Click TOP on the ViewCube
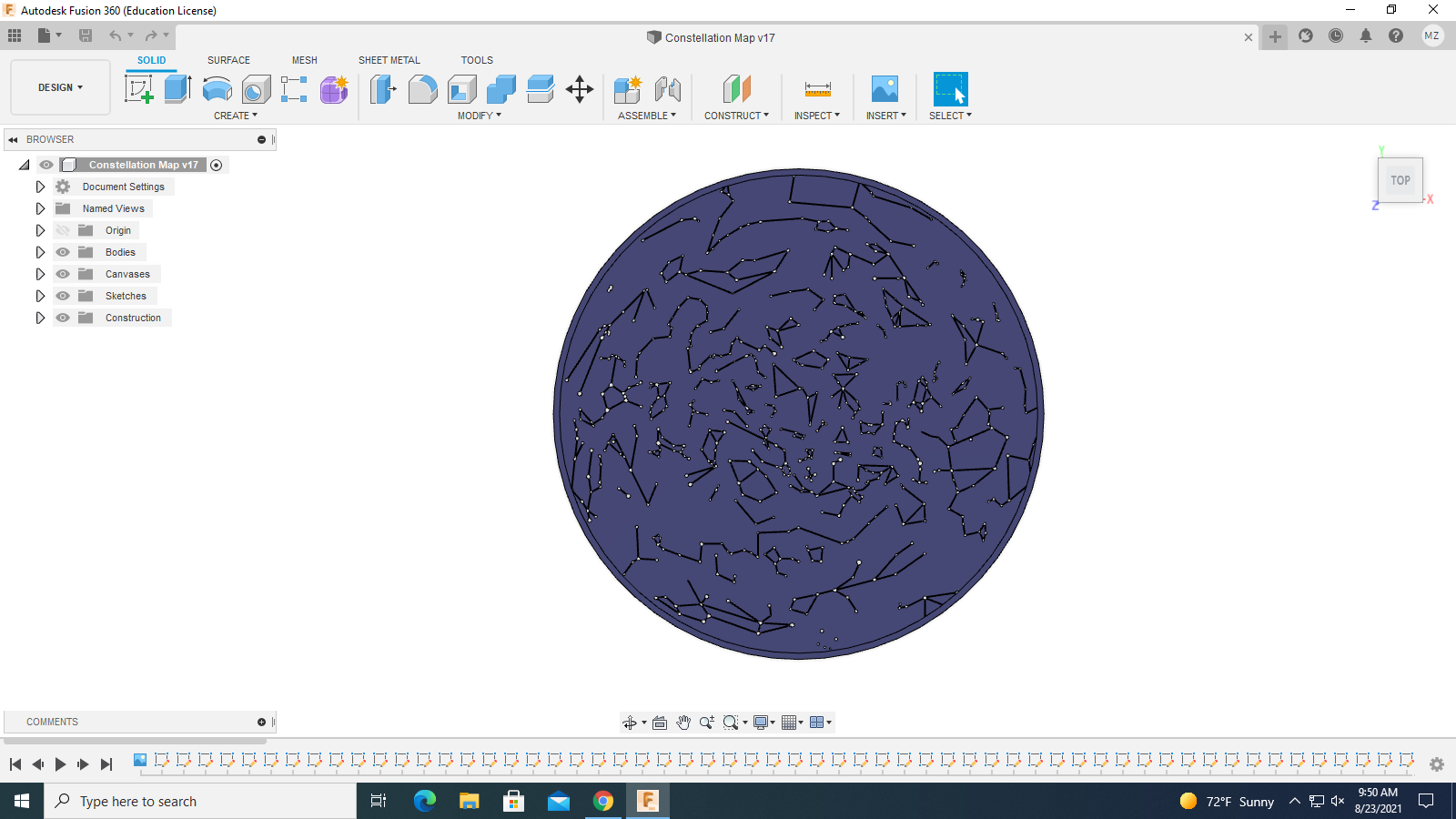 click(x=1400, y=179)
